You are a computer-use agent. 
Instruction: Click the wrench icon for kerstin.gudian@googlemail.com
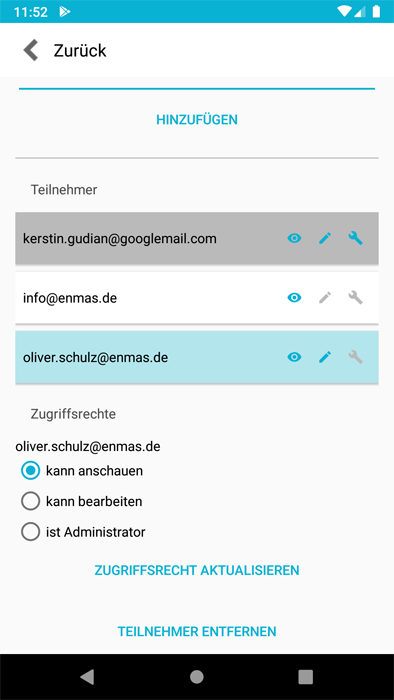(356, 239)
